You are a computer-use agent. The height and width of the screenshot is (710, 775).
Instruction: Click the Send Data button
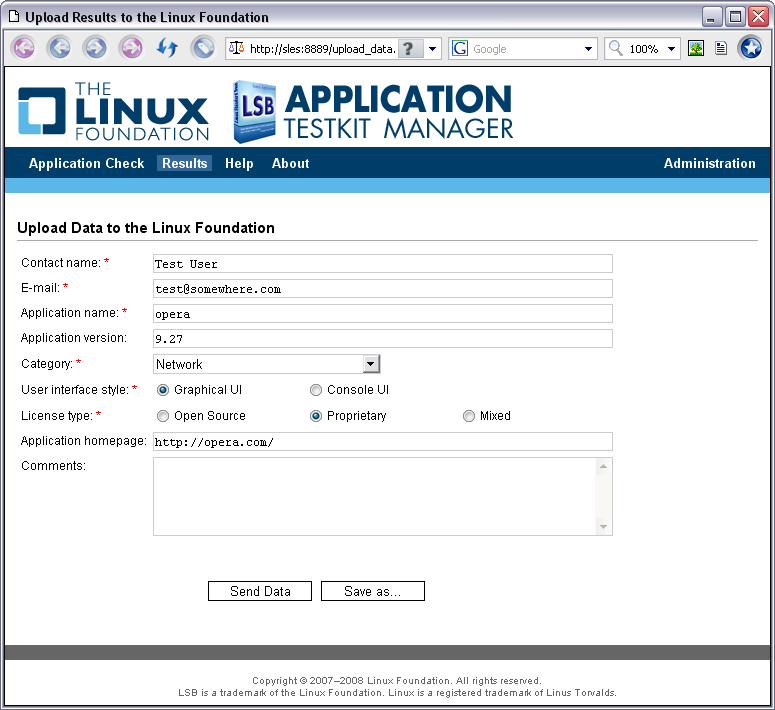260,591
